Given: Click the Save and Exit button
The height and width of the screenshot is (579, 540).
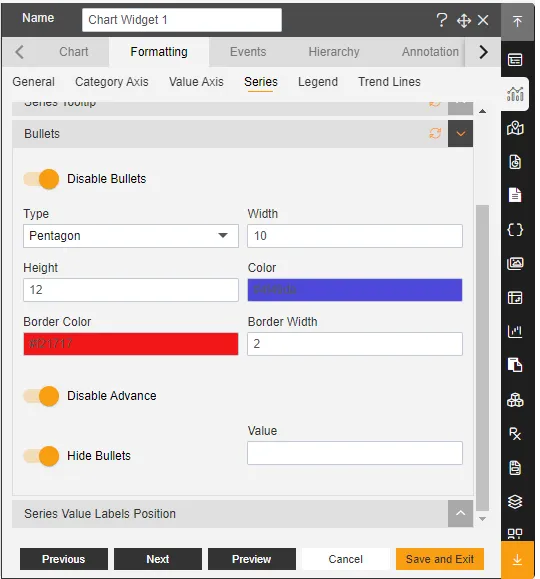Looking at the screenshot, I should tap(440, 559).
